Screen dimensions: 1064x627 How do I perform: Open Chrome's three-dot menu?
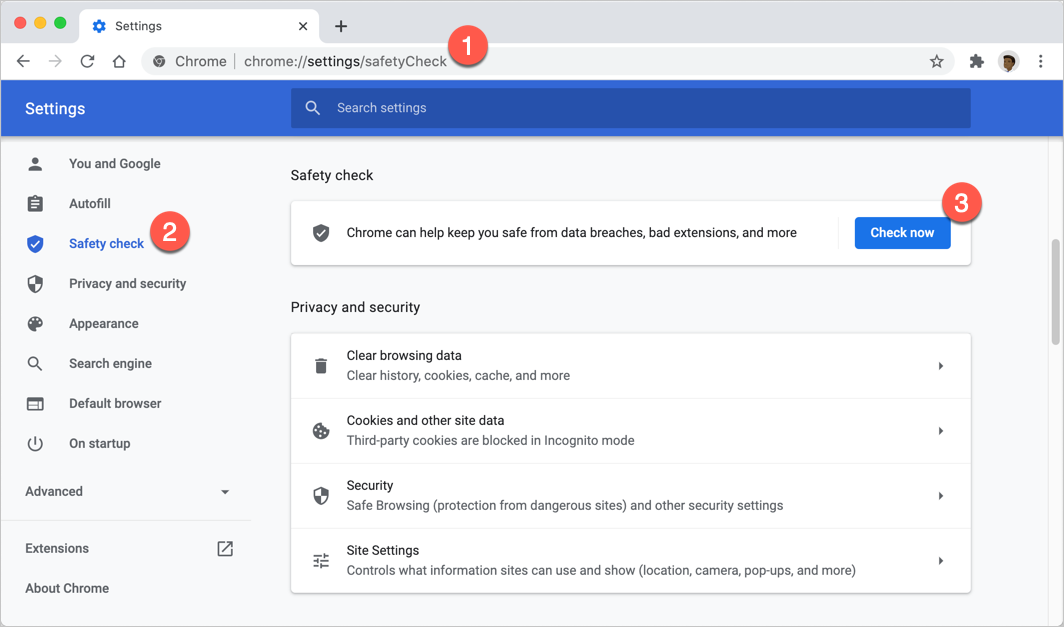coord(1040,61)
